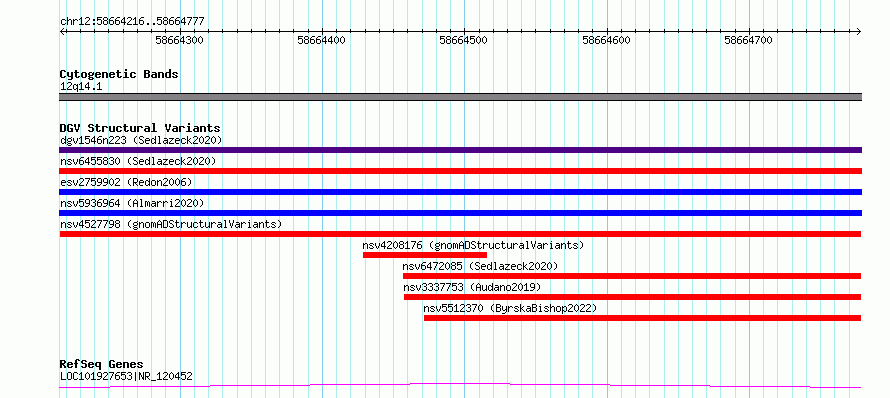Click the 58664500 ruler coordinate
This screenshot has height=398, width=890.
[x=463, y=40]
